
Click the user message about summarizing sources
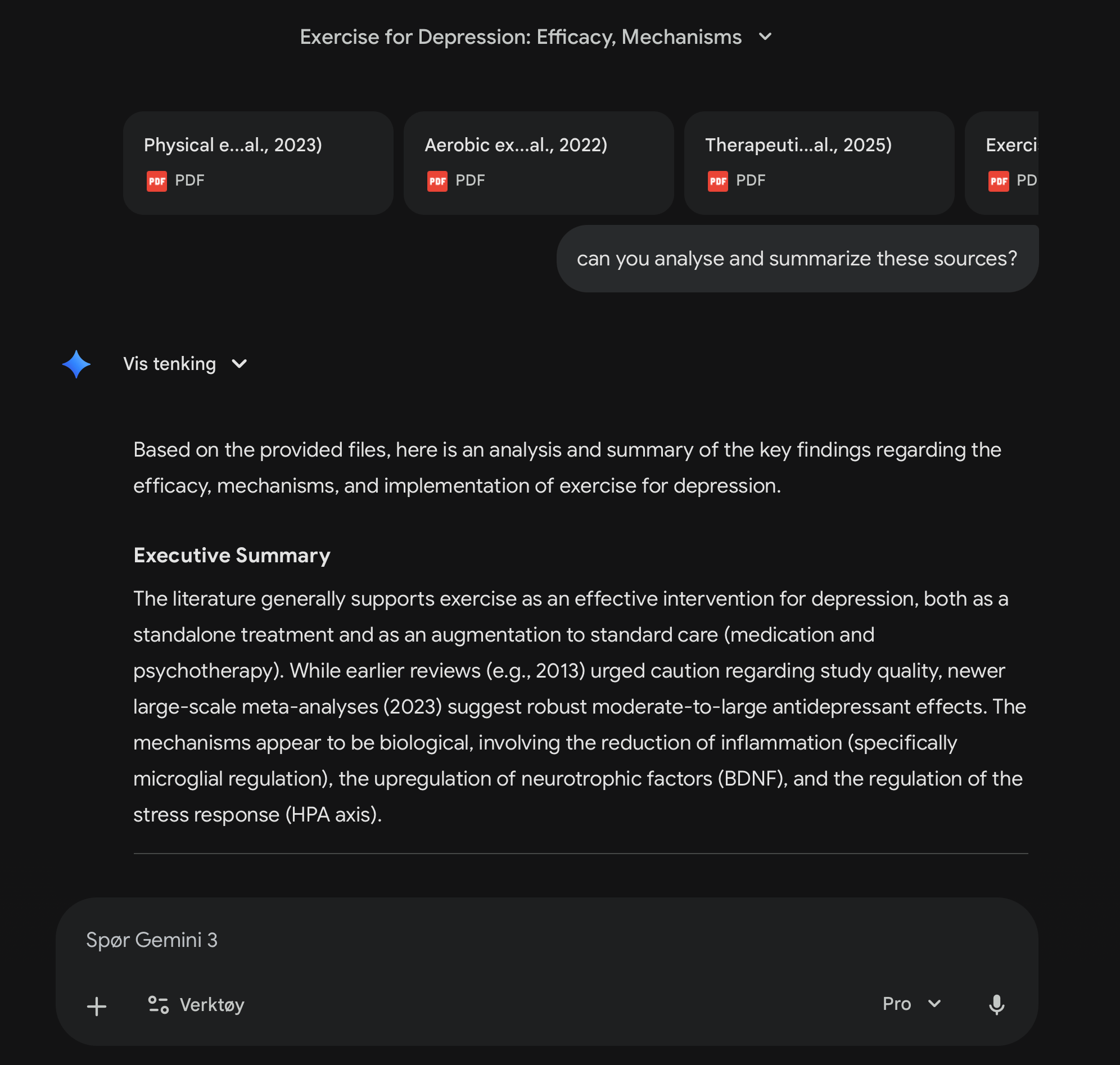pos(797,259)
